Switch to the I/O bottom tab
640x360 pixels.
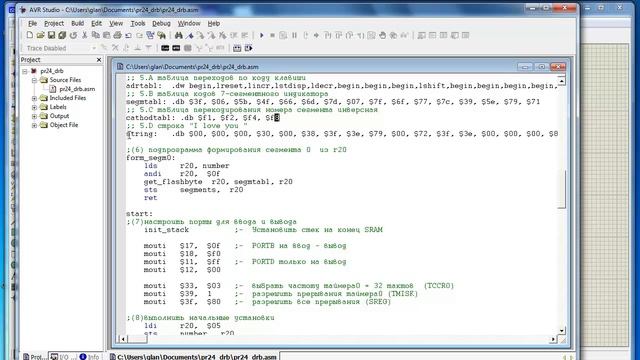pos(63,356)
